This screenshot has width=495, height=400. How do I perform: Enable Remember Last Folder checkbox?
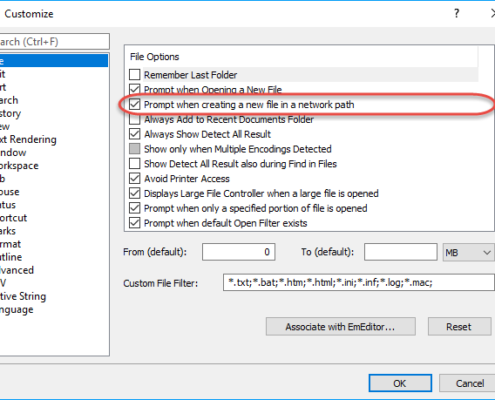(135, 75)
